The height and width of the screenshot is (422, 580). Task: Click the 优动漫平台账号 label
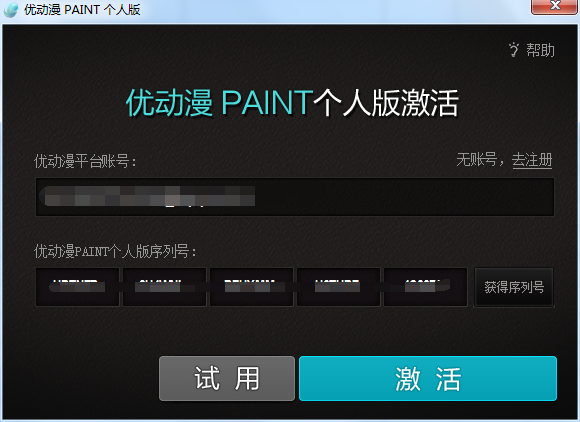tap(86, 162)
